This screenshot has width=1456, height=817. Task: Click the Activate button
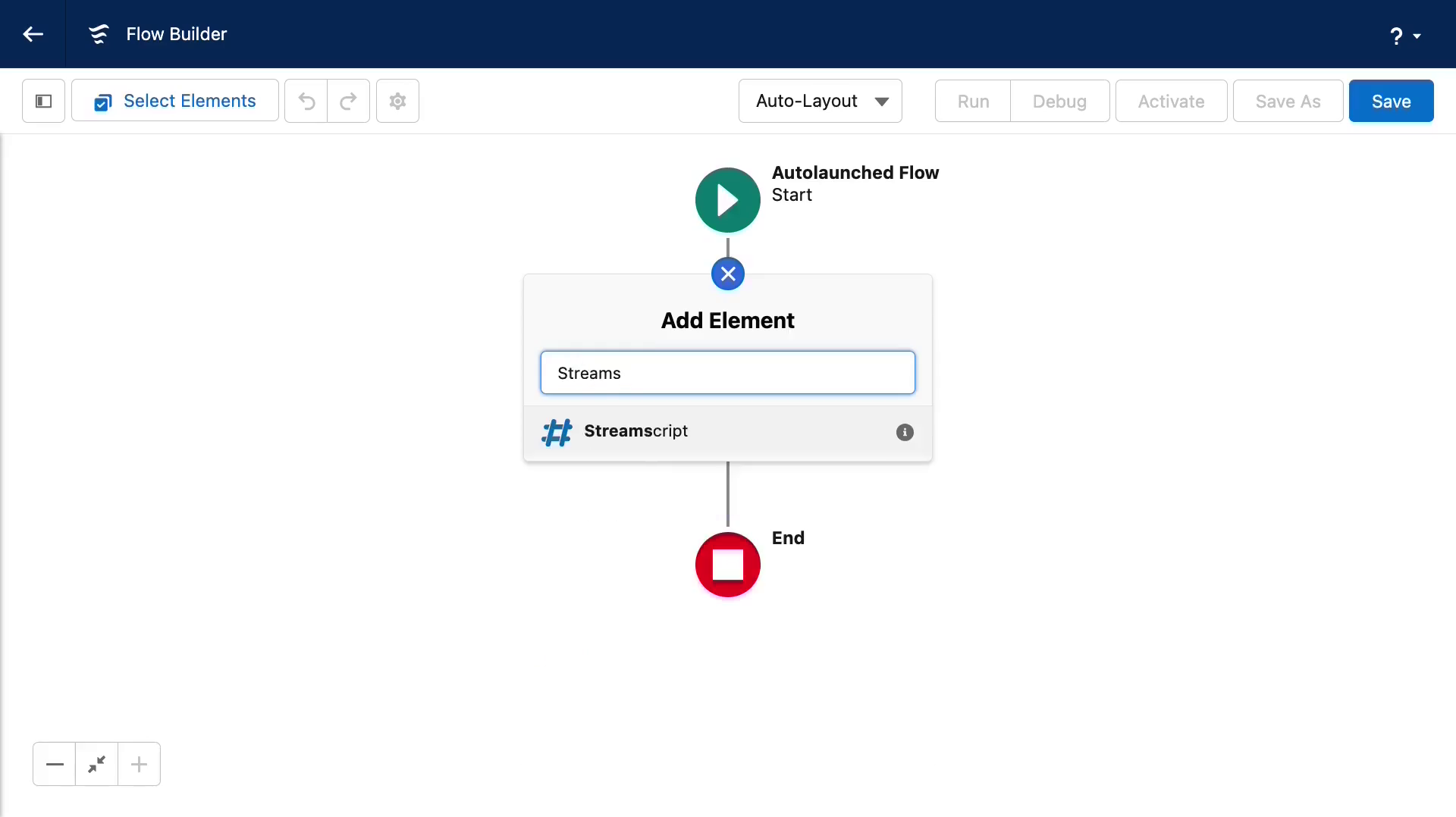[x=1171, y=101]
